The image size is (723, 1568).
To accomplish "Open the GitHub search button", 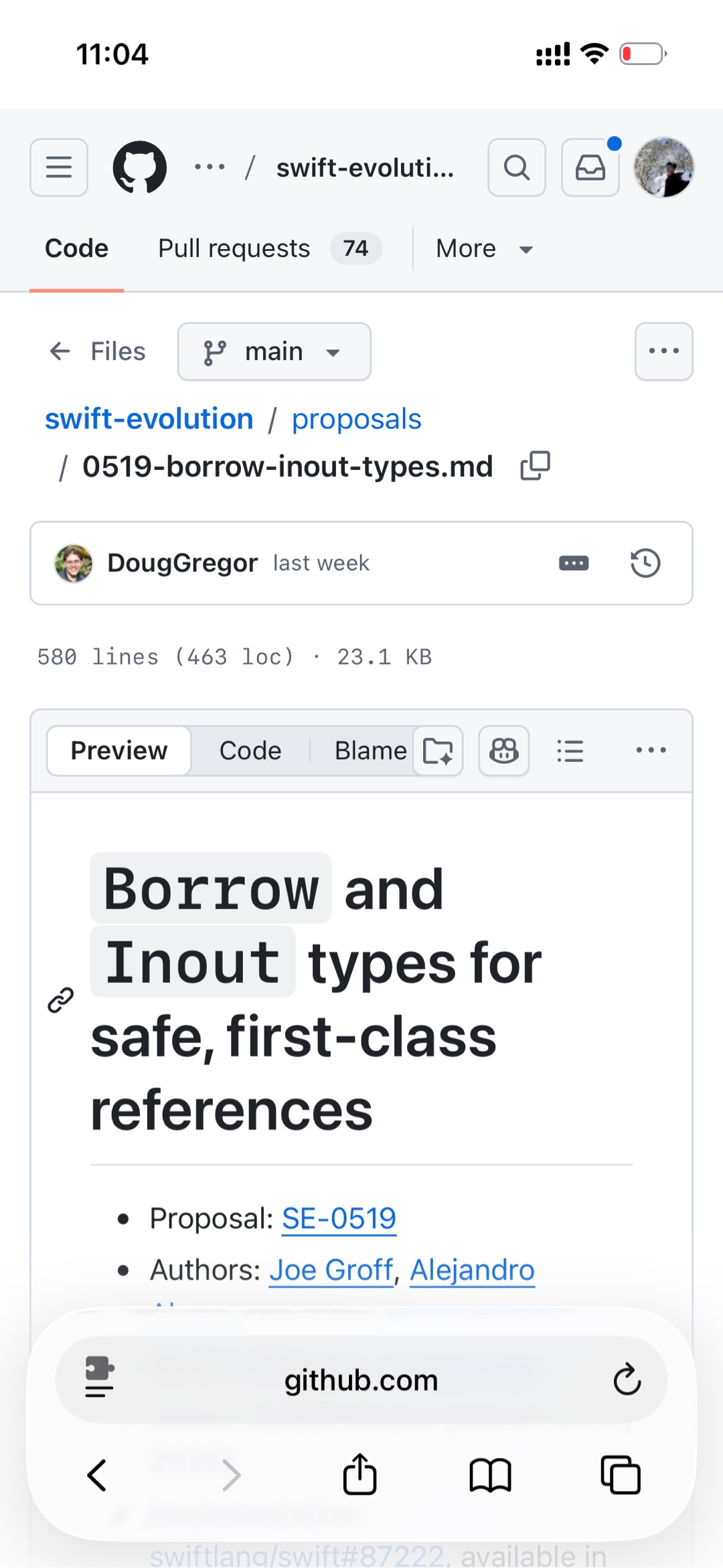I will [517, 167].
